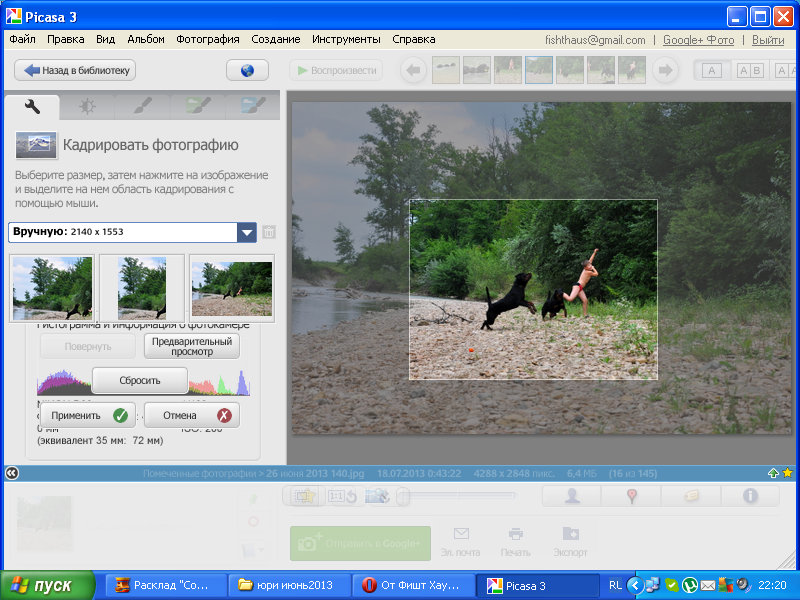
Task: Open the crop size 'Вручную' dropdown
Action: tap(246, 232)
